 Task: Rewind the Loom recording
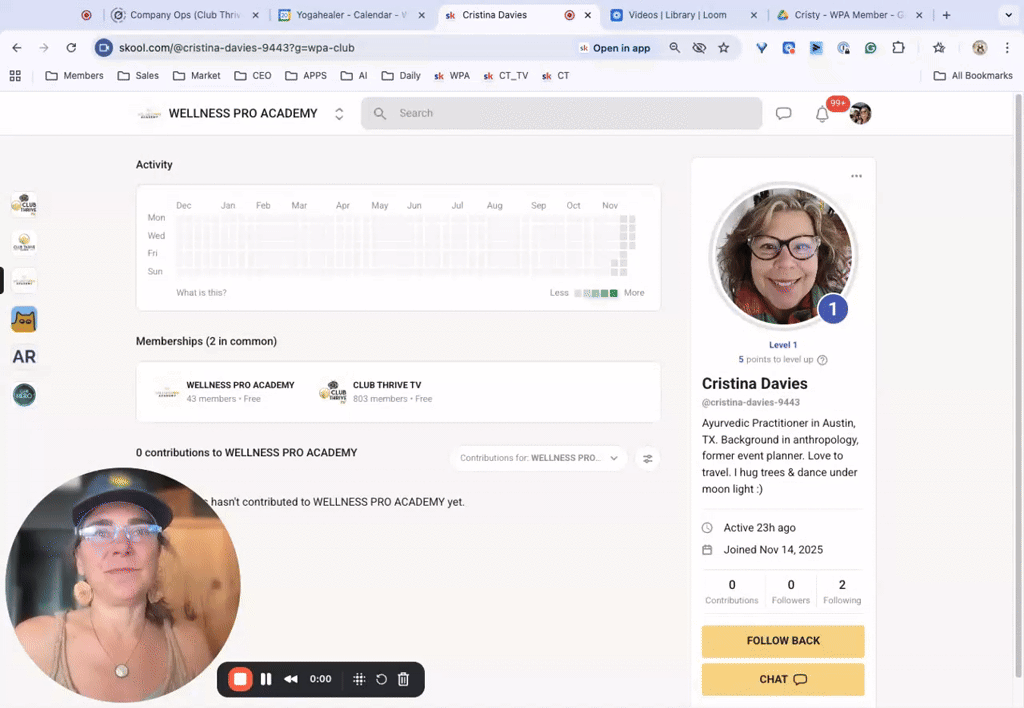[x=291, y=679]
